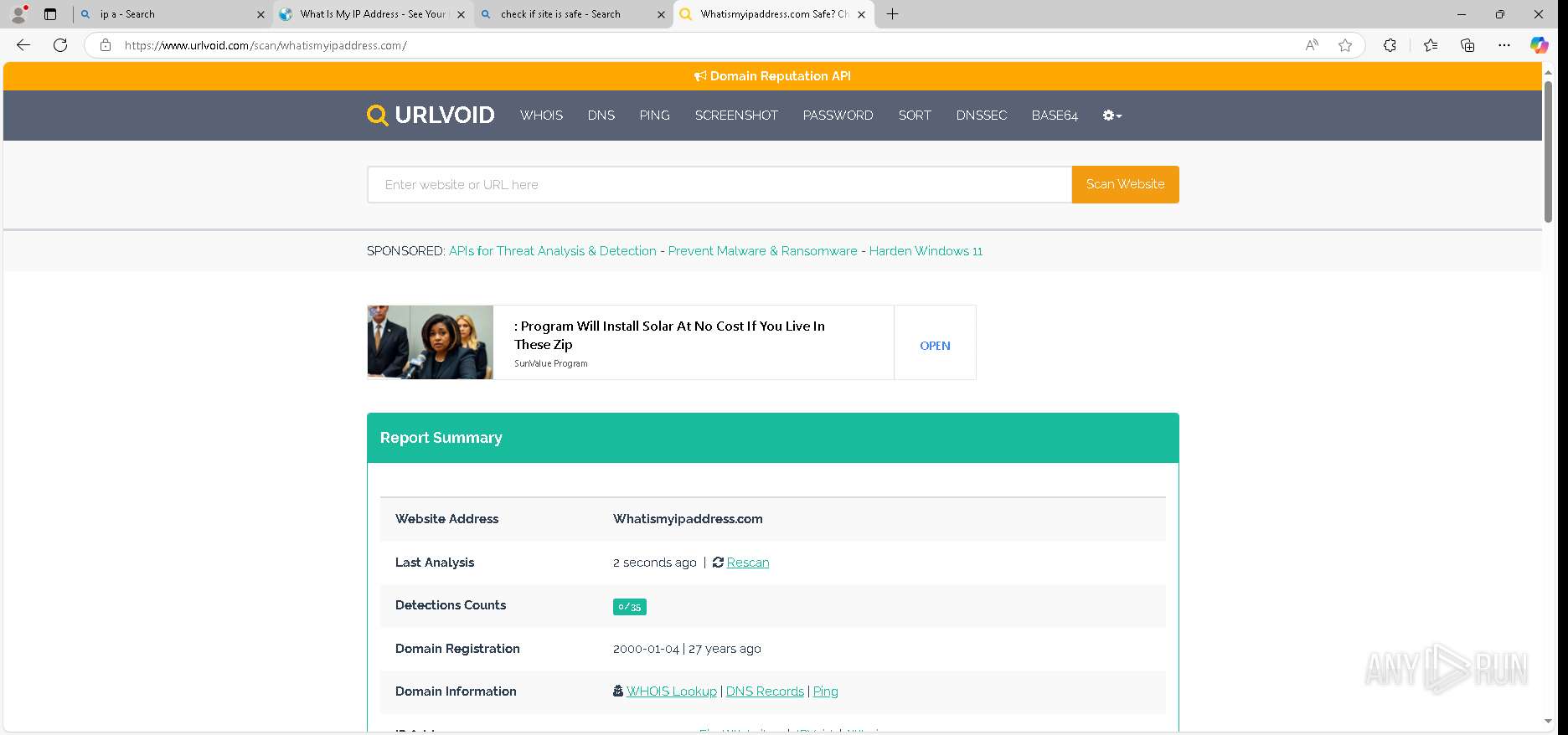
Task: Open PASSWORD menu item
Action: [x=838, y=116]
